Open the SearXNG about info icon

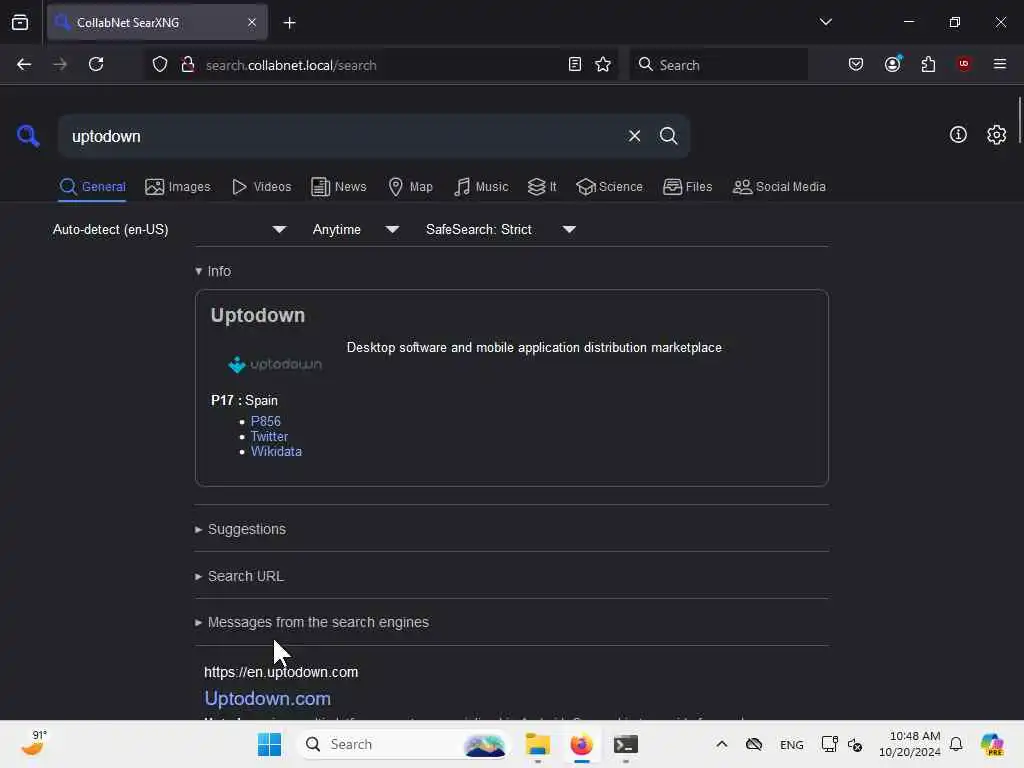958,135
